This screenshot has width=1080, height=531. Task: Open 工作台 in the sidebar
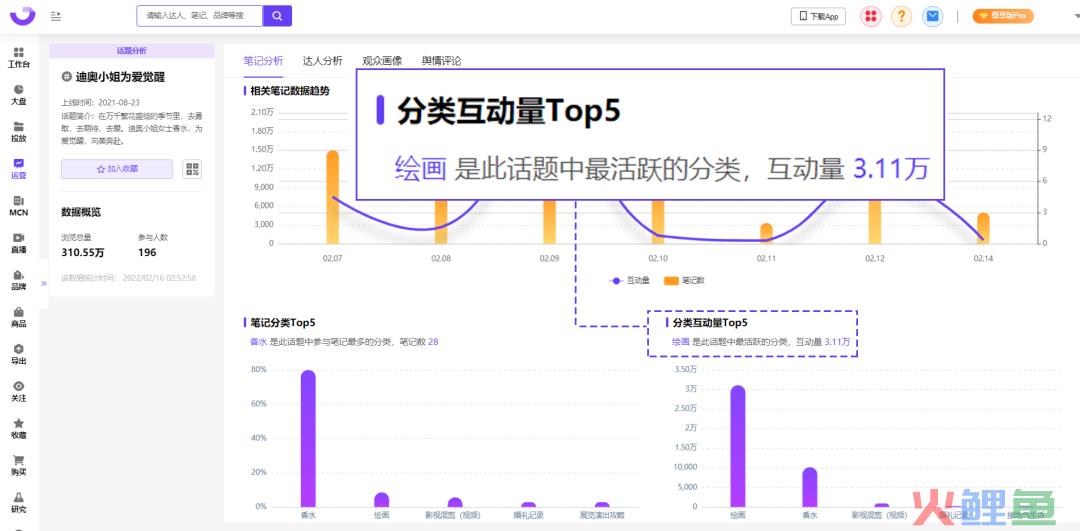[x=19, y=58]
